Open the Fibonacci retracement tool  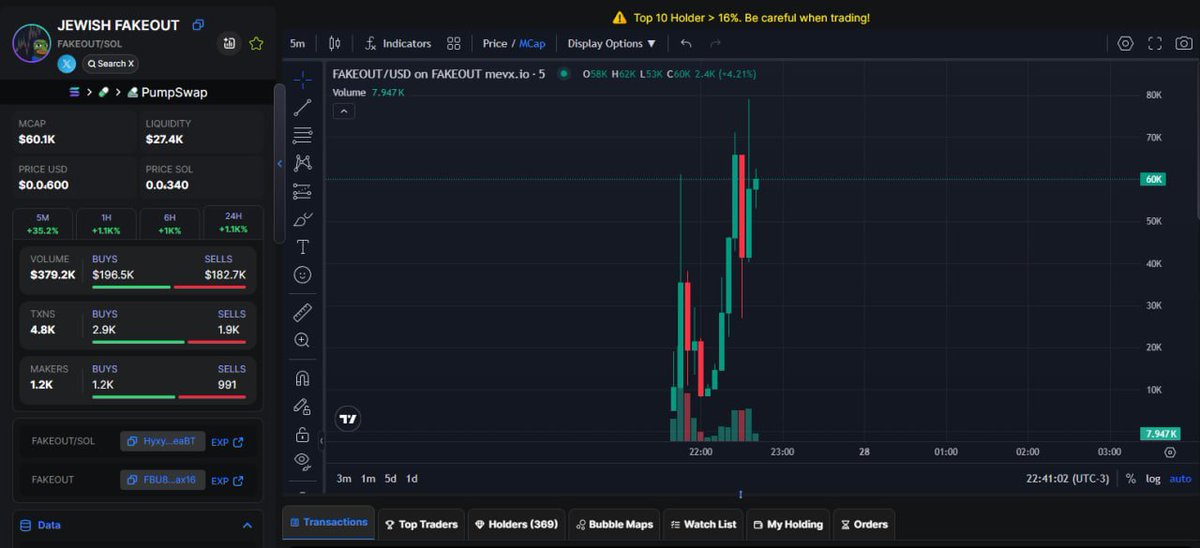302,135
